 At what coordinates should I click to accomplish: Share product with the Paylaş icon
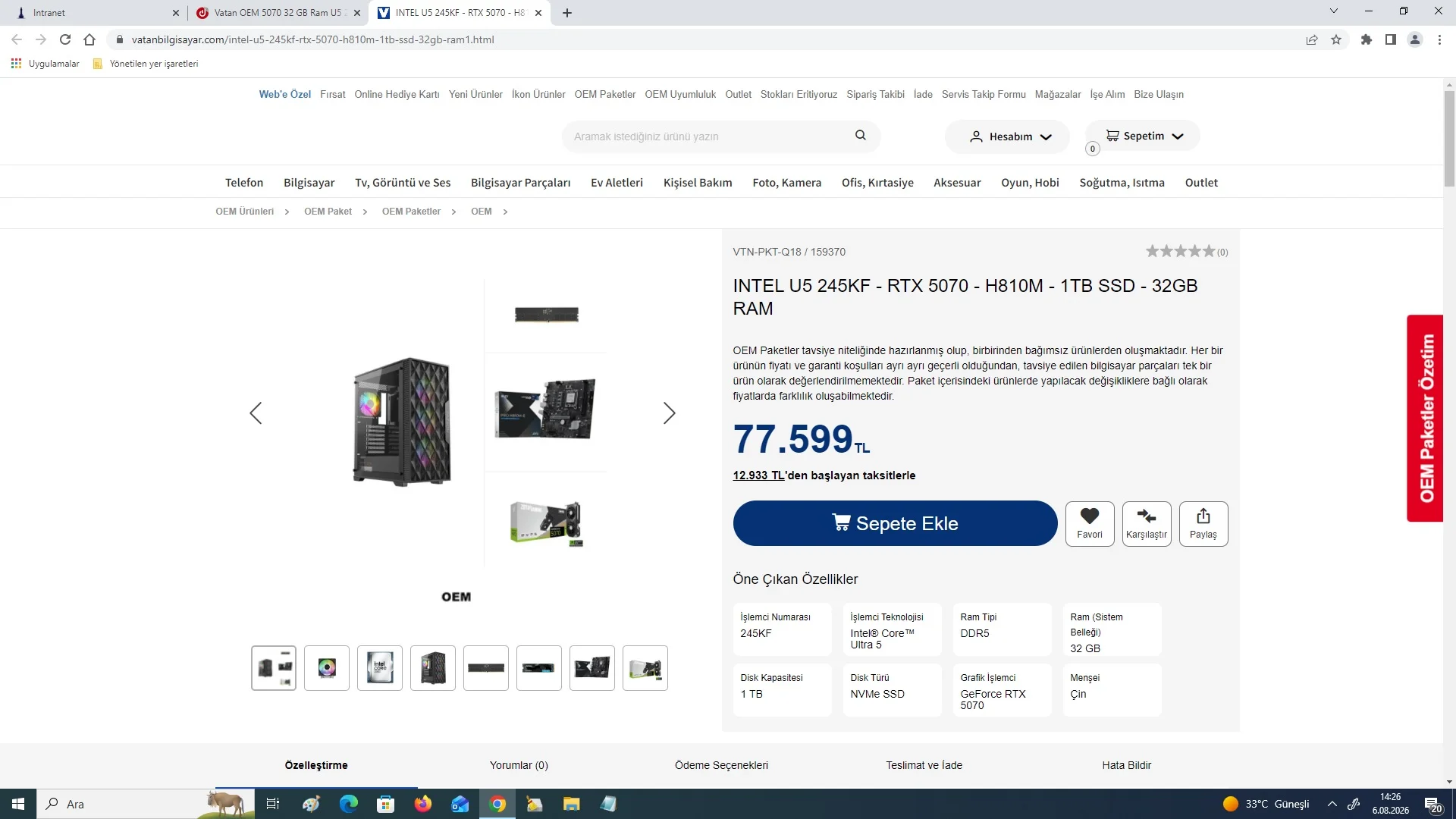(1203, 523)
